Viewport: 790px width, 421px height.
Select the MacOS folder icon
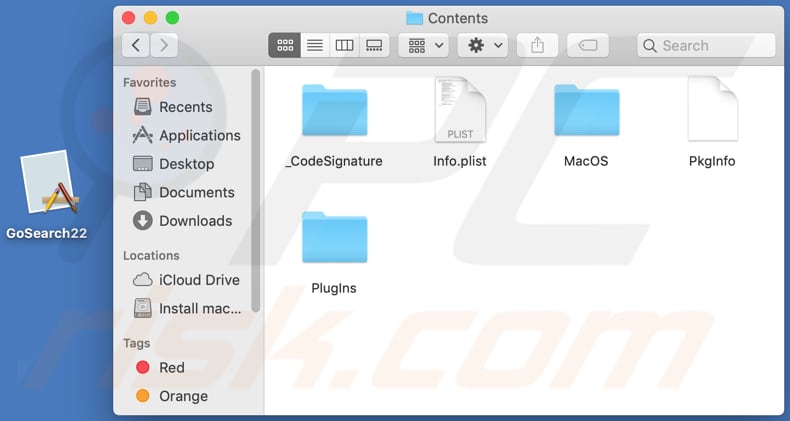586,110
